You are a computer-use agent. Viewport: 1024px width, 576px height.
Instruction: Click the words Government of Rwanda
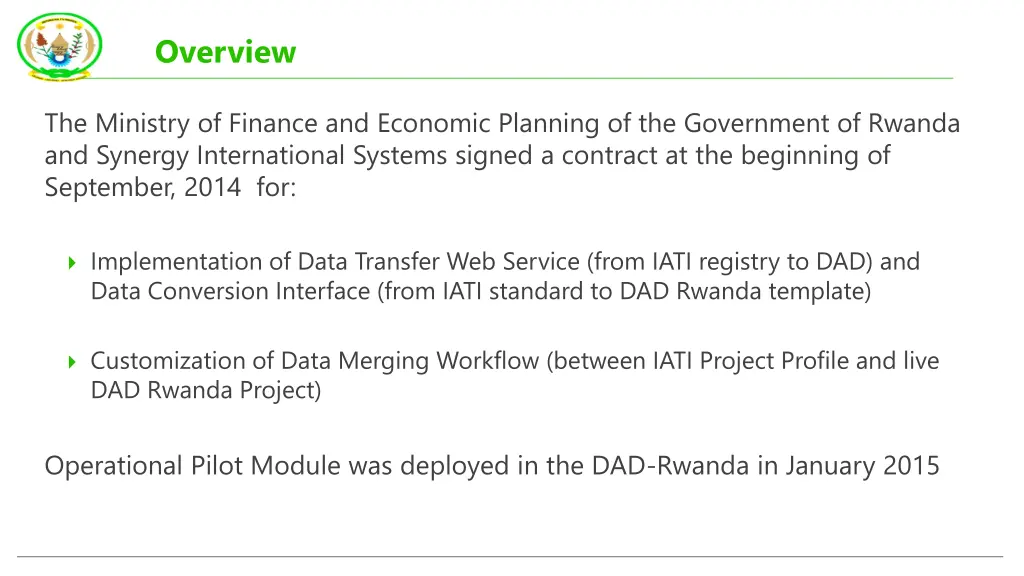(822, 123)
